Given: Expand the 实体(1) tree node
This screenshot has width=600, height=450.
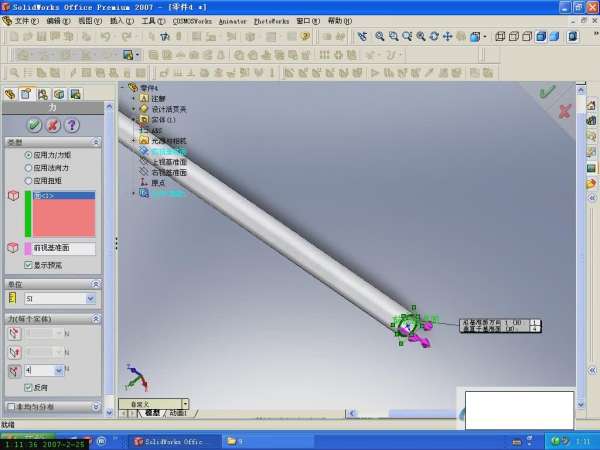Looking at the screenshot, I should (x=134, y=119).
